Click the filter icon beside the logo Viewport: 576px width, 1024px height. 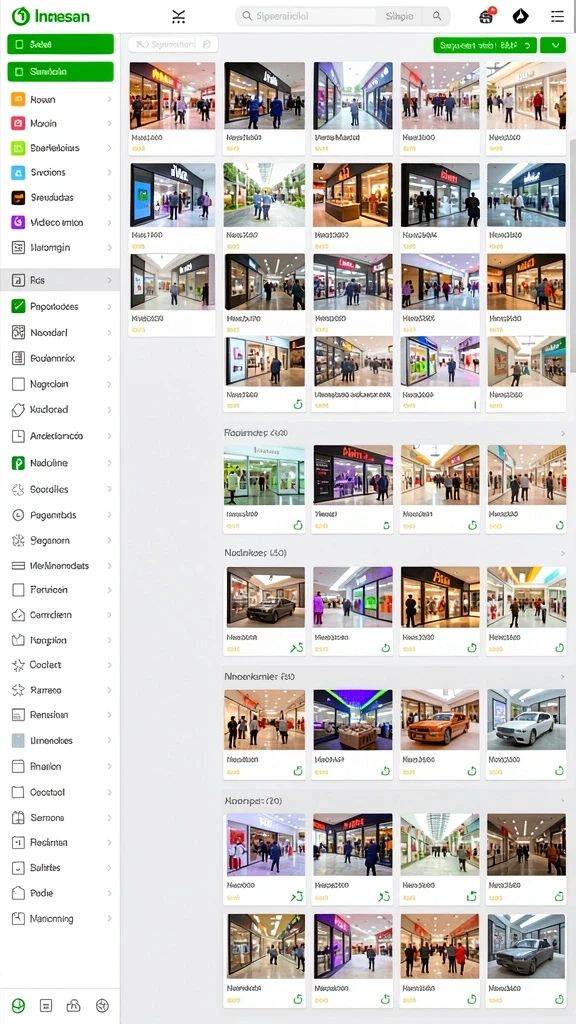click(x=178, y=16)
